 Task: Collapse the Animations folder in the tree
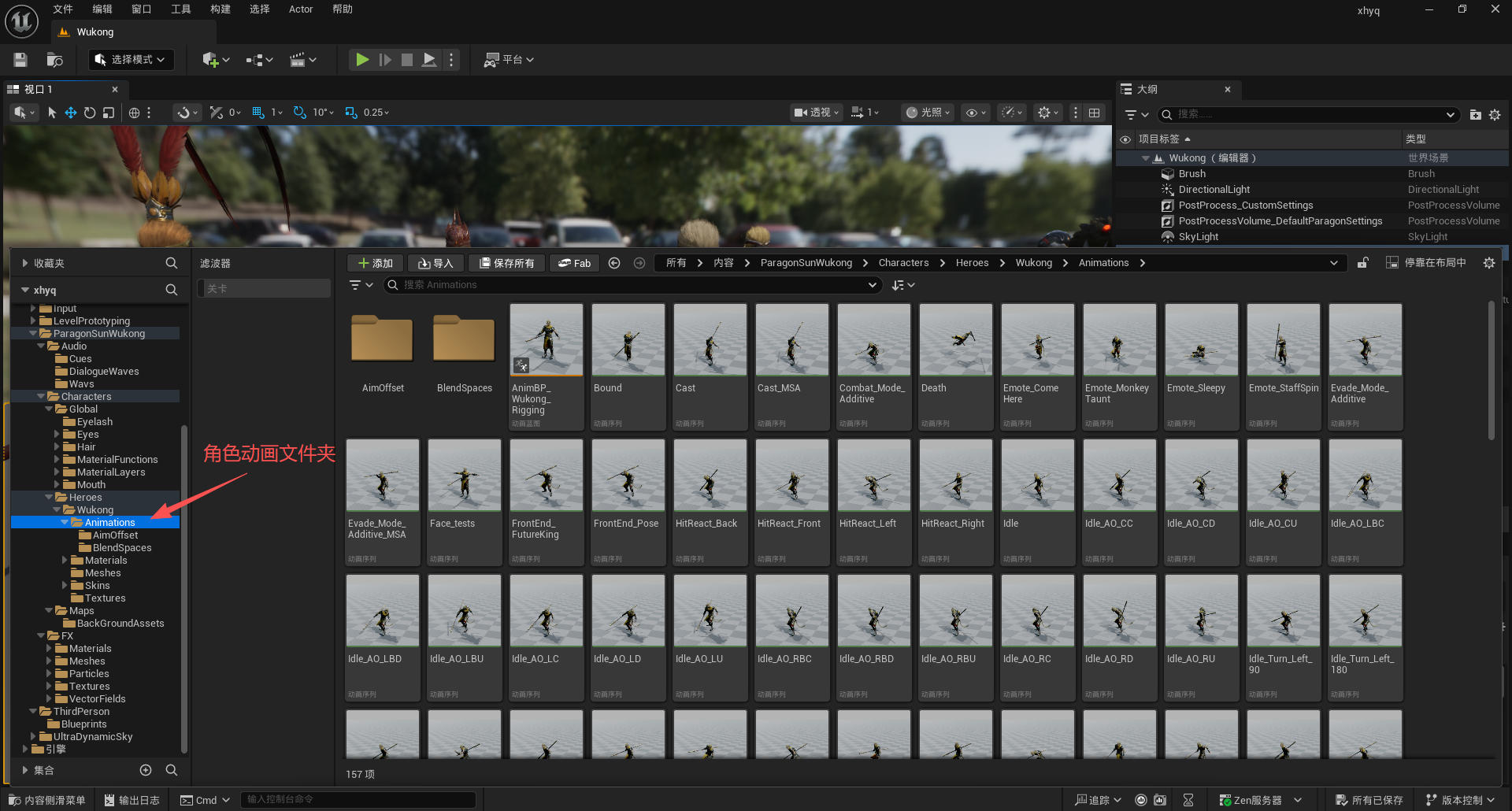(x=65, y=523)
